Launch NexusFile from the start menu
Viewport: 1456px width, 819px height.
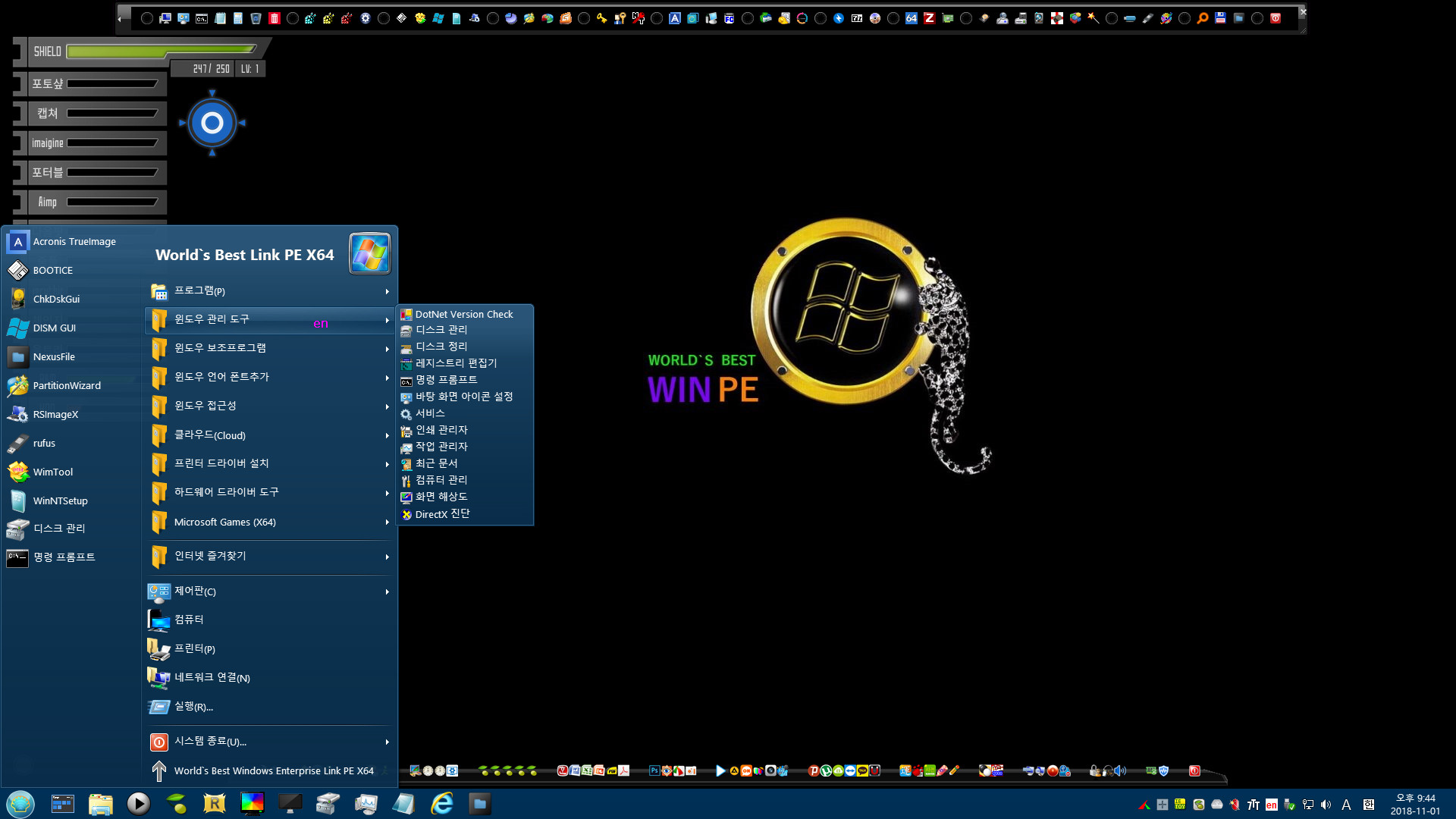(72, 357)
